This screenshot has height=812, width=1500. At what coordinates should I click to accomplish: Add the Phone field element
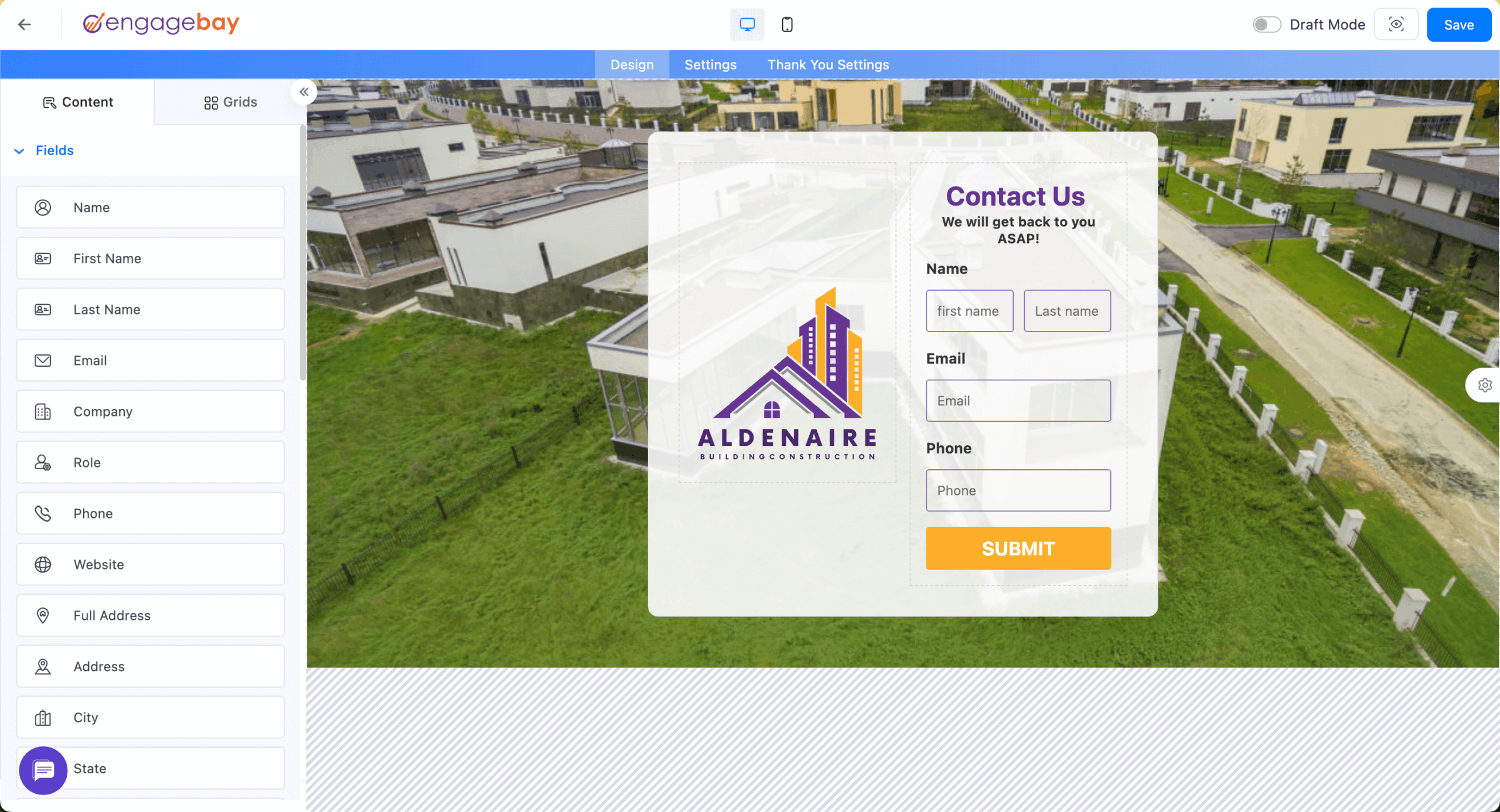151,513
